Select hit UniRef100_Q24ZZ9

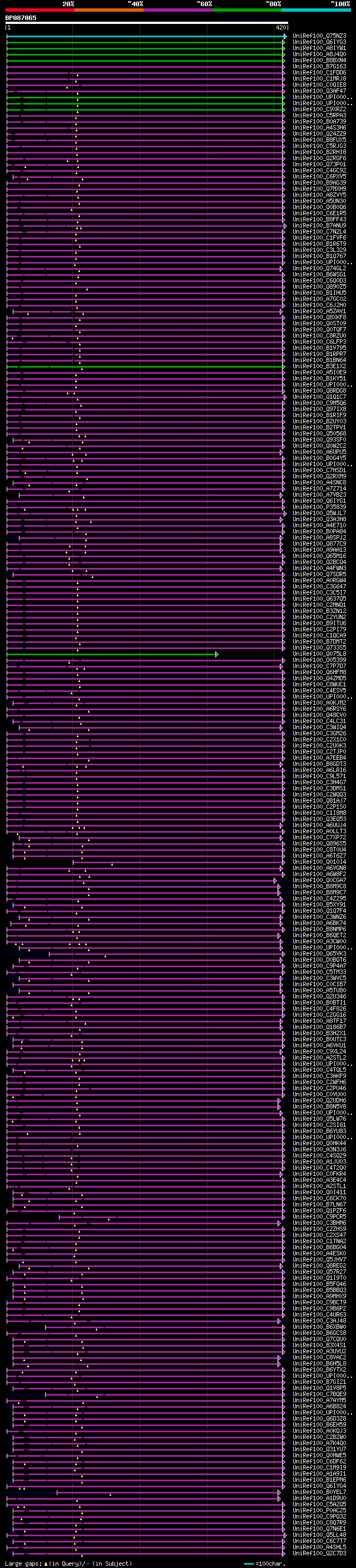(319, 133)
